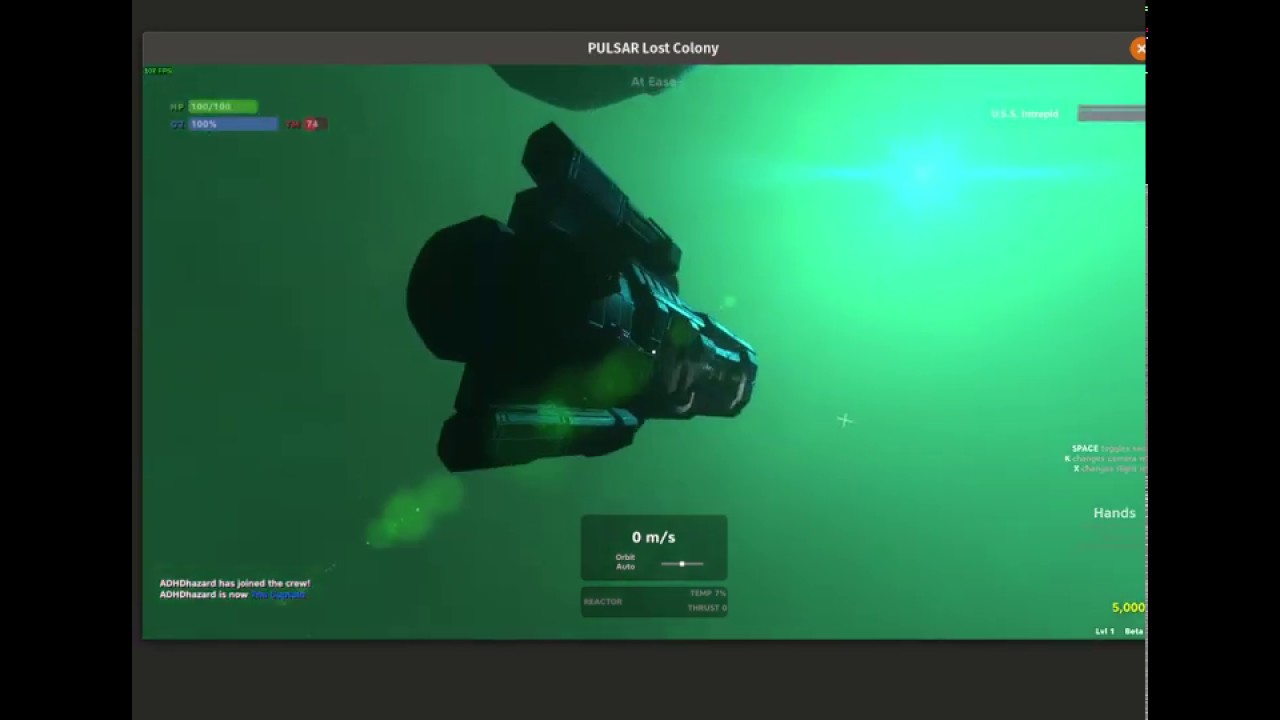The width and height of the screenshot is (1280, 720).
Task: Click the SPACE toggles hint text
Action: click(x=1108, y=449)
